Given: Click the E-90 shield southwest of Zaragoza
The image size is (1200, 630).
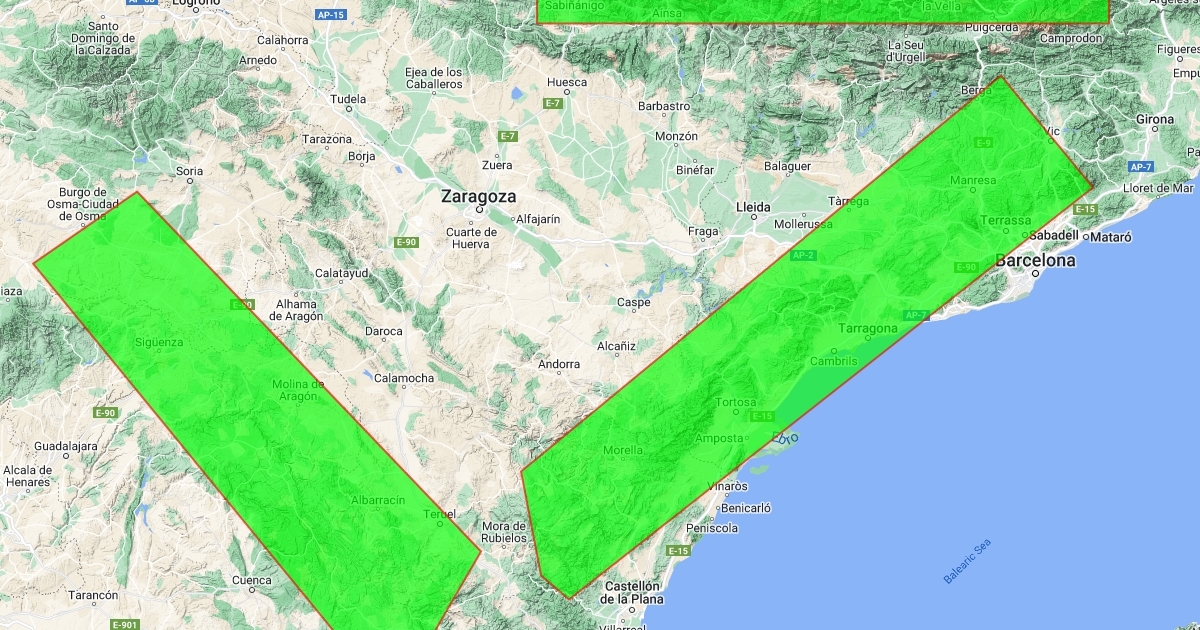Looking at the screenshot, I should click(406, 242).
